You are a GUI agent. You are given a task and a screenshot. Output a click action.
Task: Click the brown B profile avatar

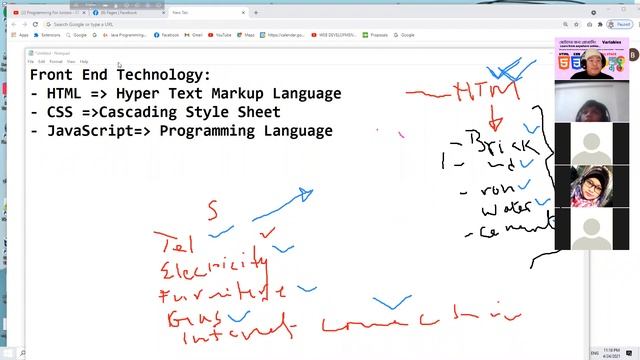(x=633, y=55)
